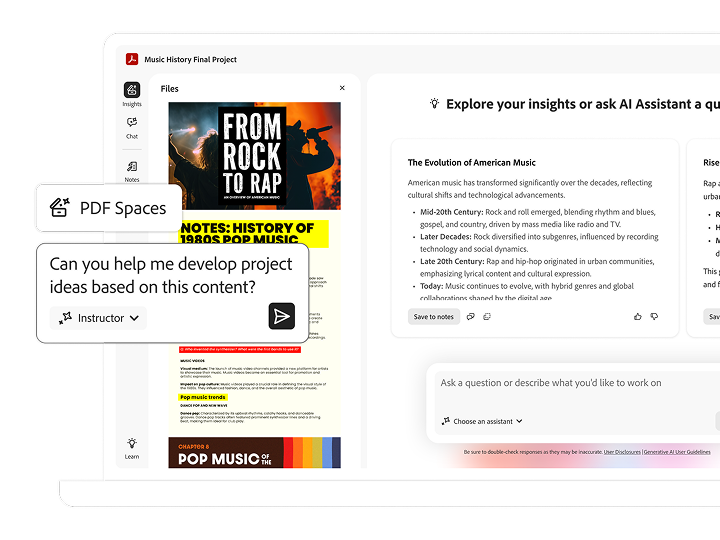720x540 pixels.
Task: Click sparkle icon beside Choose an assistant
Action: 445,421
